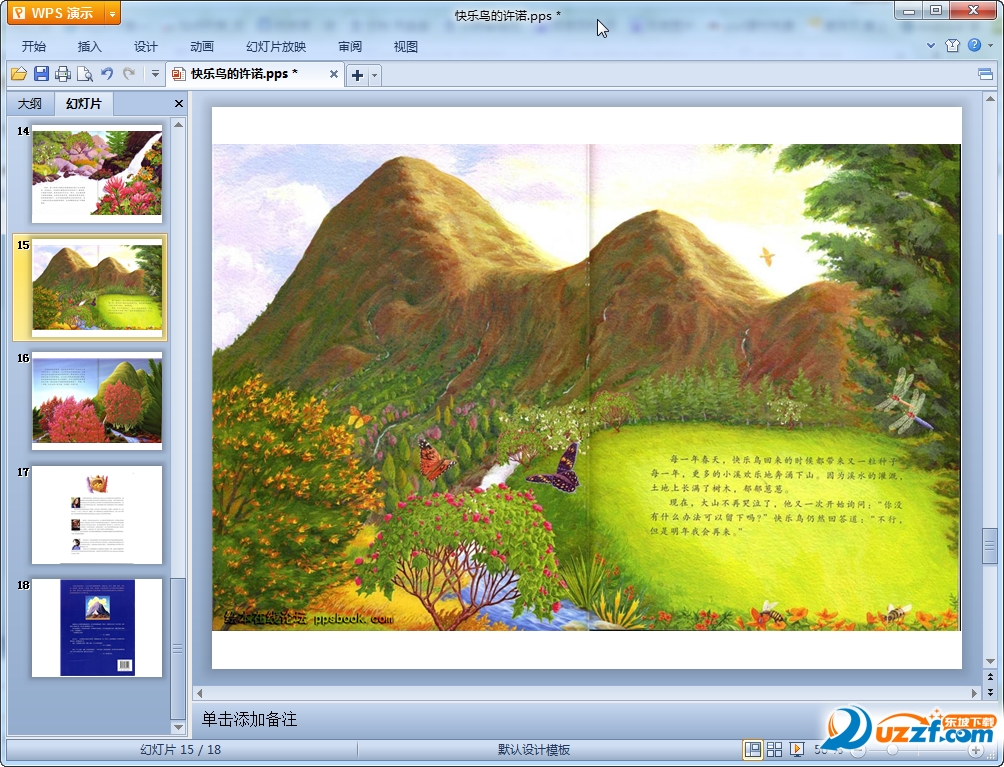This screenshot has width=1004, height=767.
Task: Click the Print icon
Action: click(x=63, y=74)
